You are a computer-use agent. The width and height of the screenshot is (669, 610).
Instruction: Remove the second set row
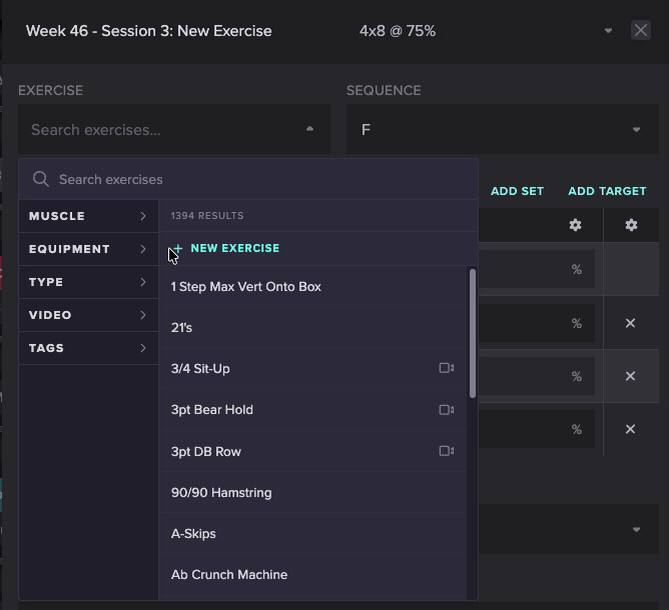coord(630,323)
